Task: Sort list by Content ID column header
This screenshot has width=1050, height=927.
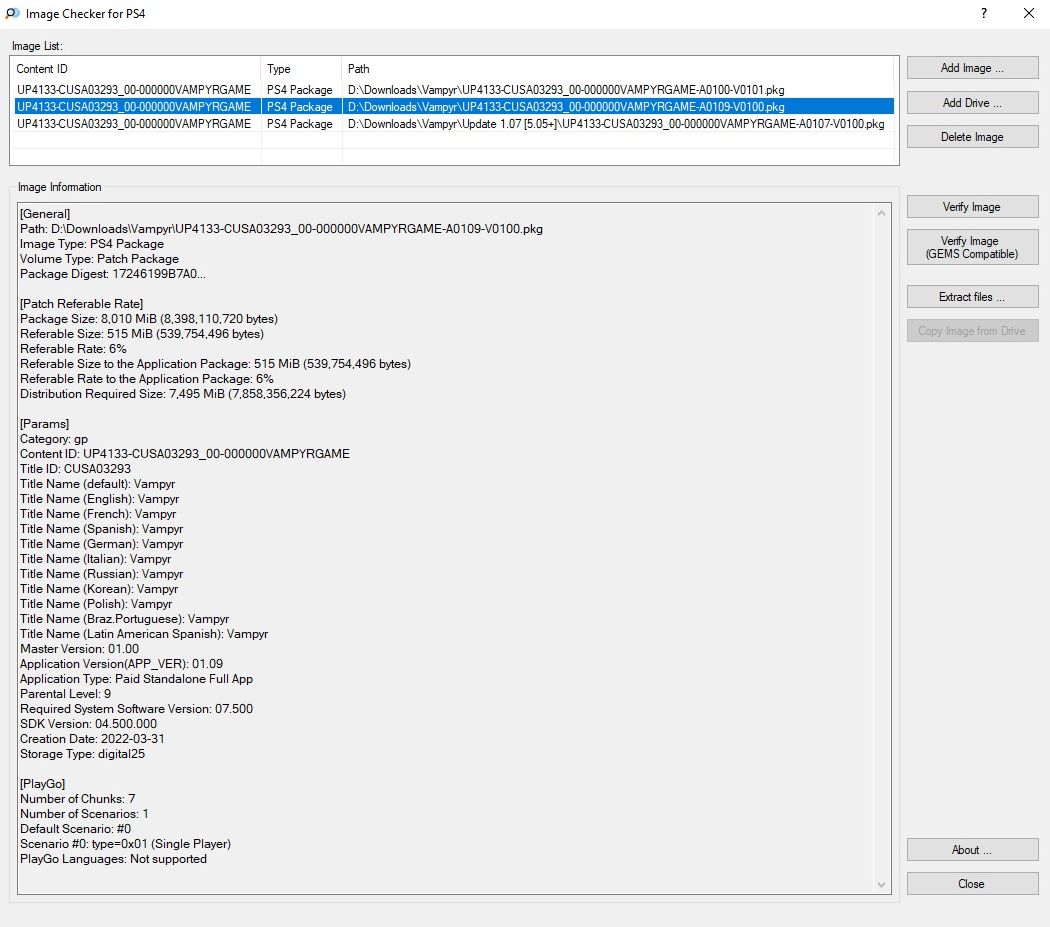Action: 135,69
